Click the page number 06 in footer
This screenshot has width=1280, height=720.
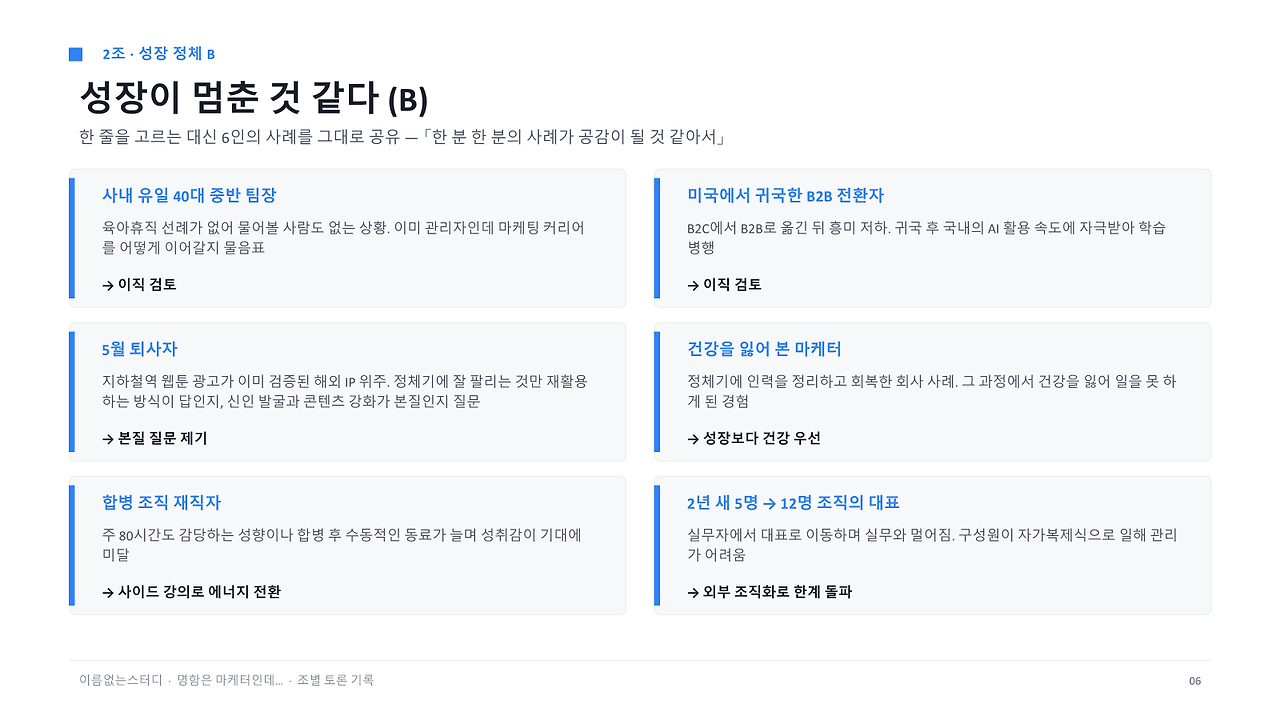pos(1195,681)
